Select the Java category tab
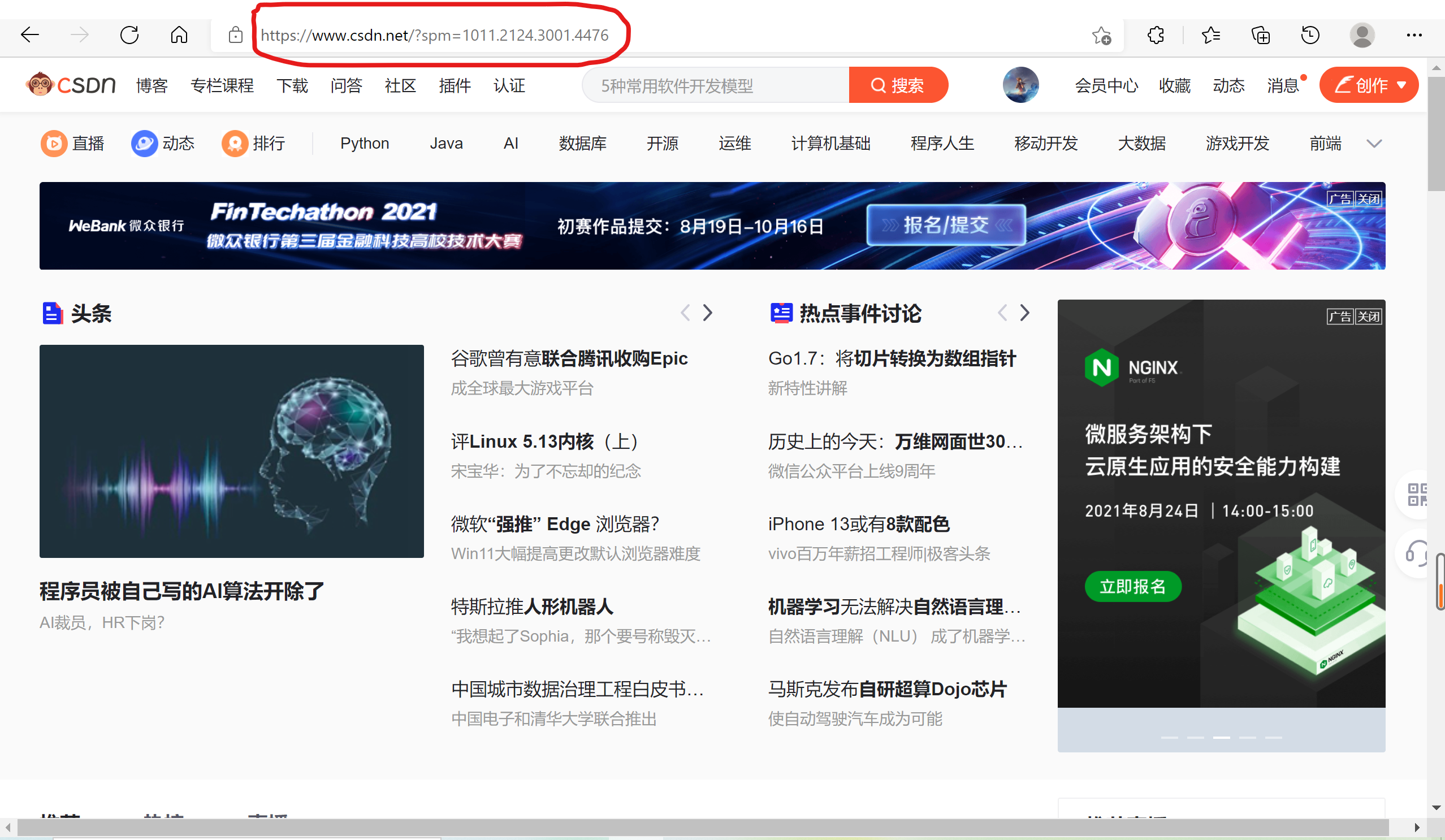 pyautogui.click(x=446, y=144)
